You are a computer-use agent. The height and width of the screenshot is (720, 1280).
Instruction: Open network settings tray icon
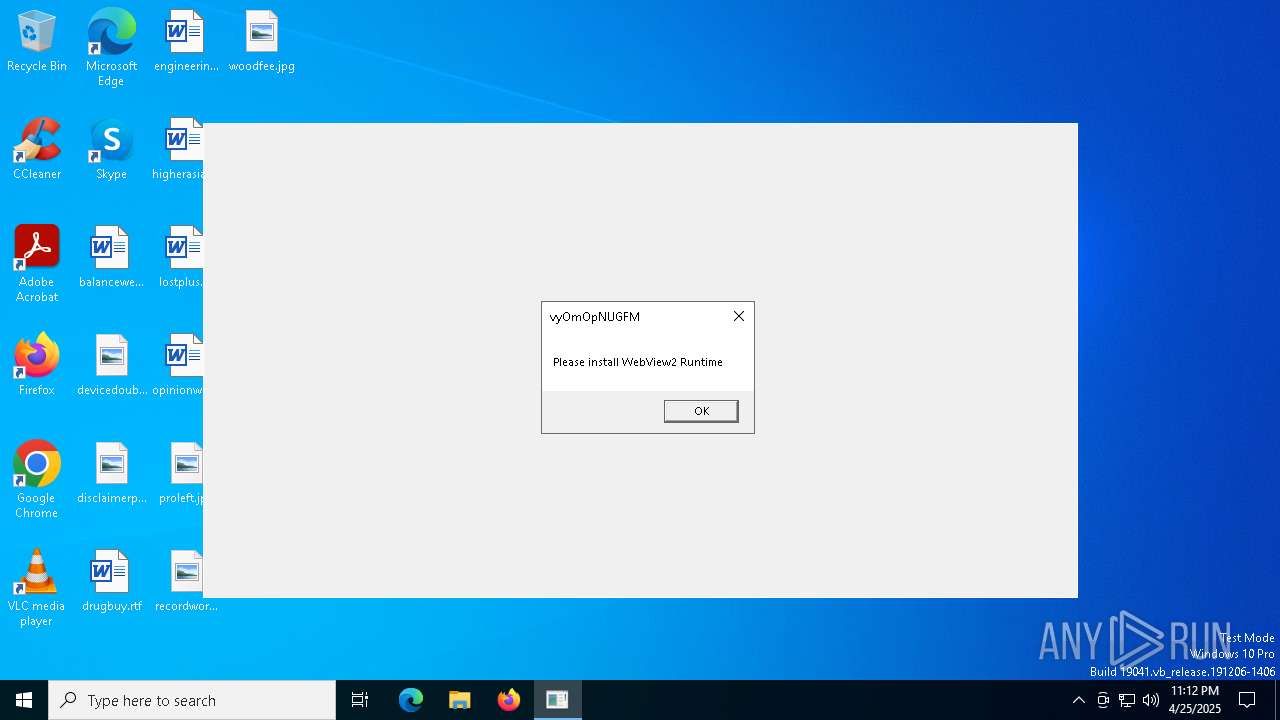pos(1127,700)
